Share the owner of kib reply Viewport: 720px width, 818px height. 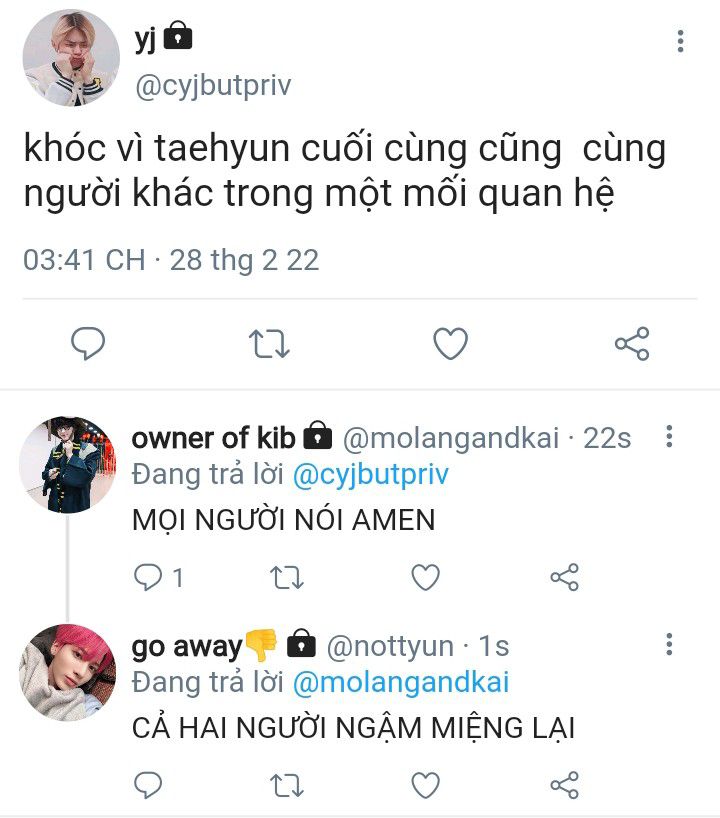coord(565,577)
